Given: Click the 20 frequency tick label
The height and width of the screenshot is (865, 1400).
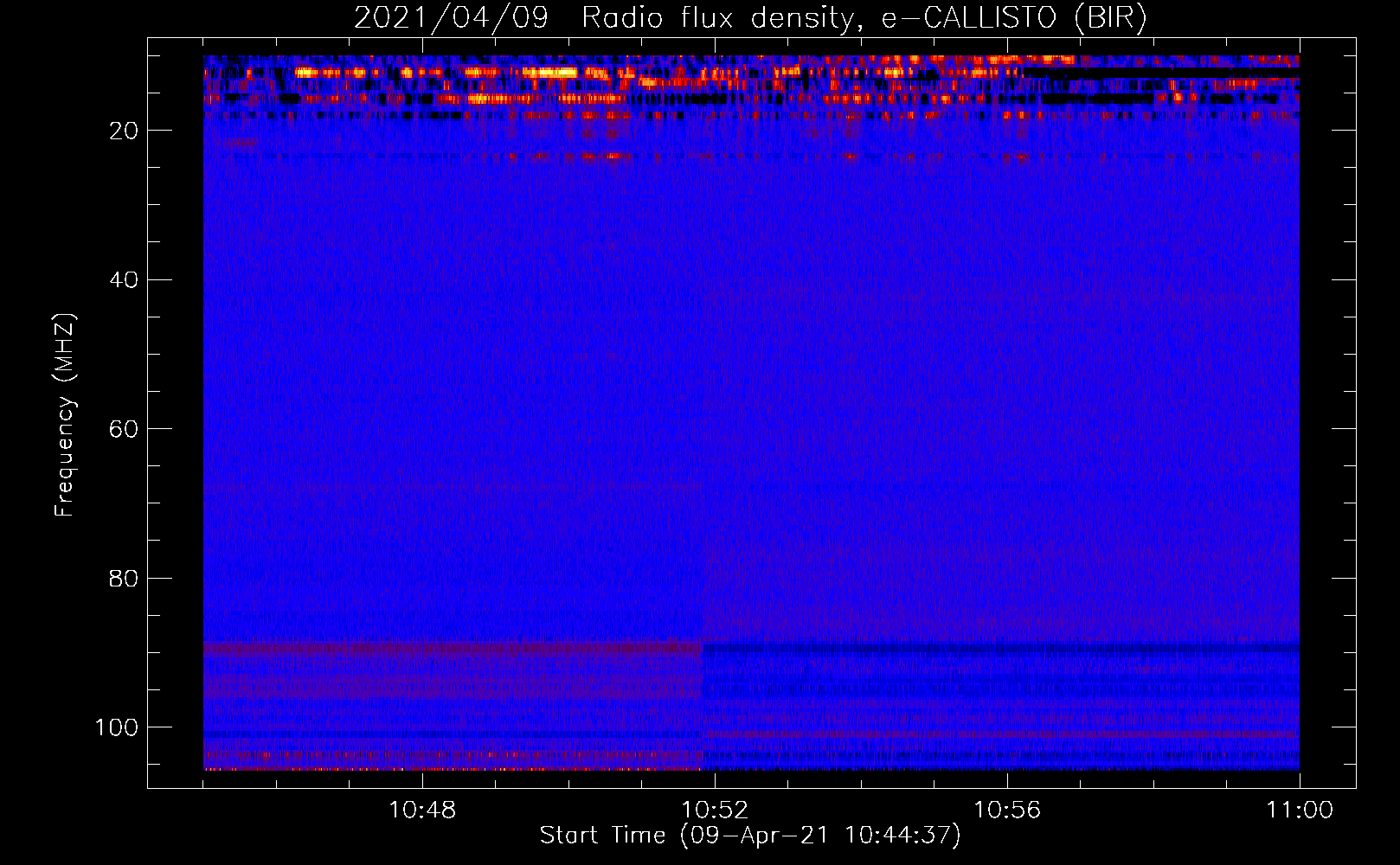Looking at the screenshot, I should coord(124,131).
